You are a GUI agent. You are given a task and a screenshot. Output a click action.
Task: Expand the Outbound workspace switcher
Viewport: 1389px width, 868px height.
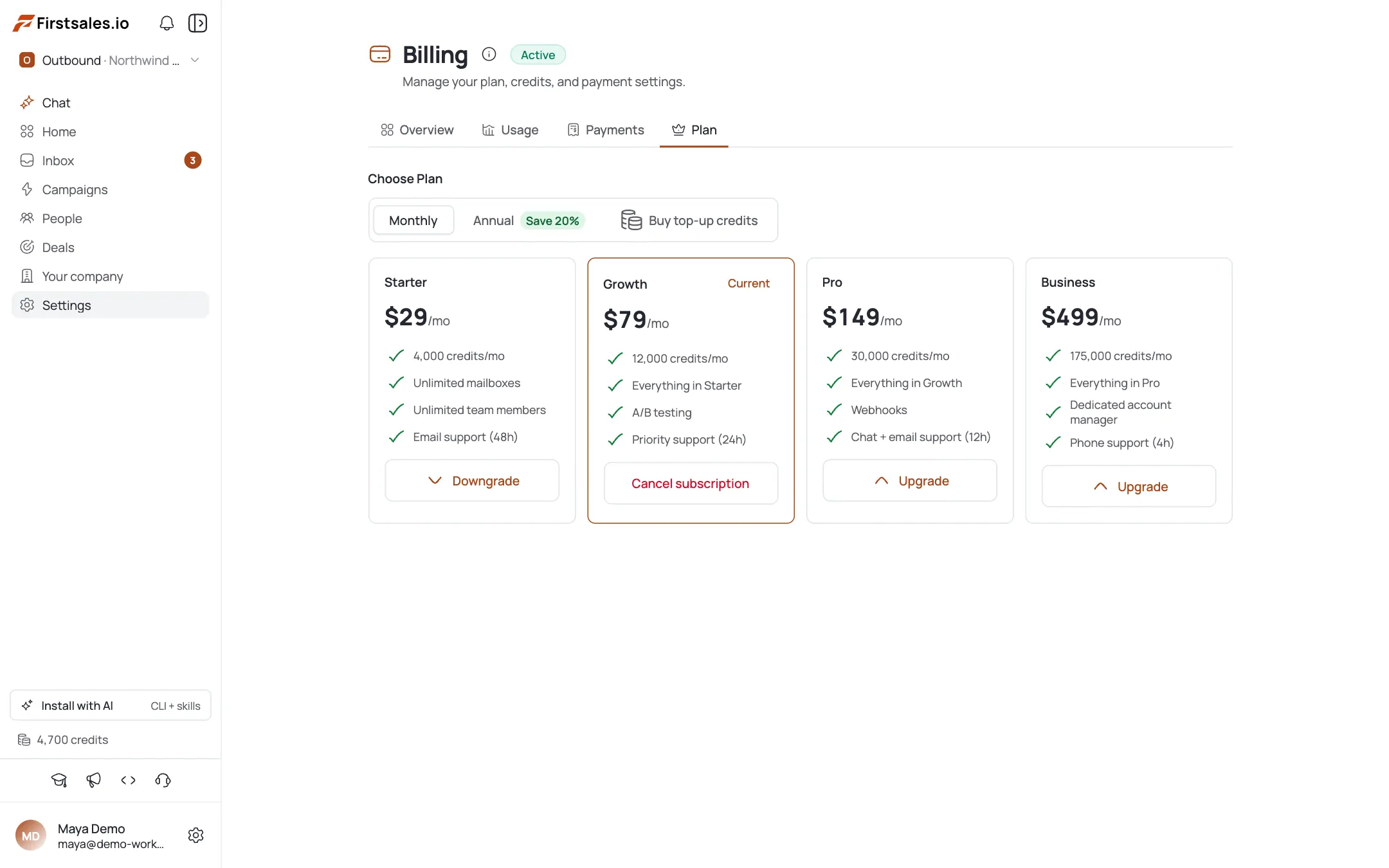tap(111, 60)
